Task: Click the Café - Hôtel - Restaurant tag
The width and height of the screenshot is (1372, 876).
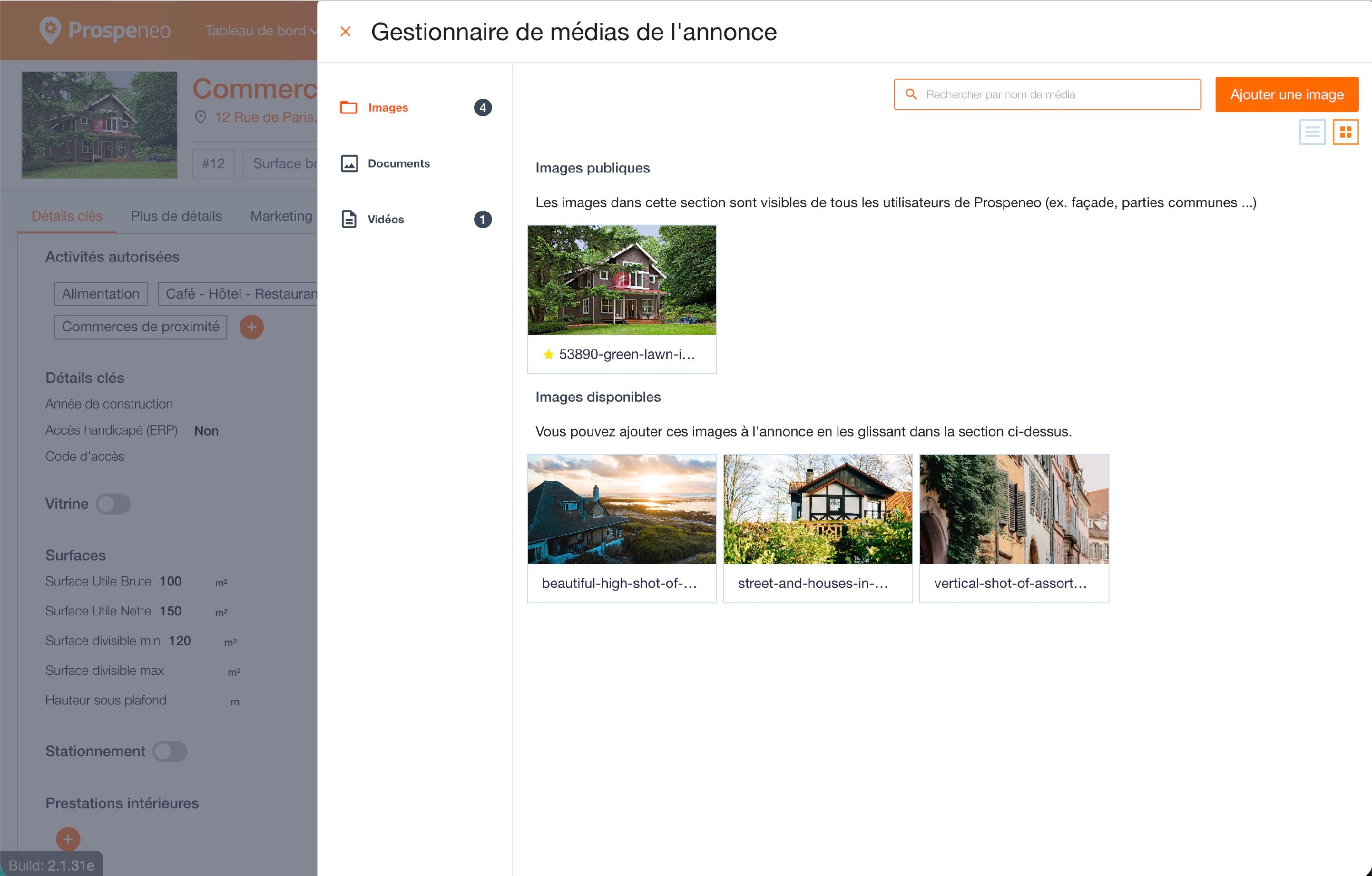Action: click(238, 294)
